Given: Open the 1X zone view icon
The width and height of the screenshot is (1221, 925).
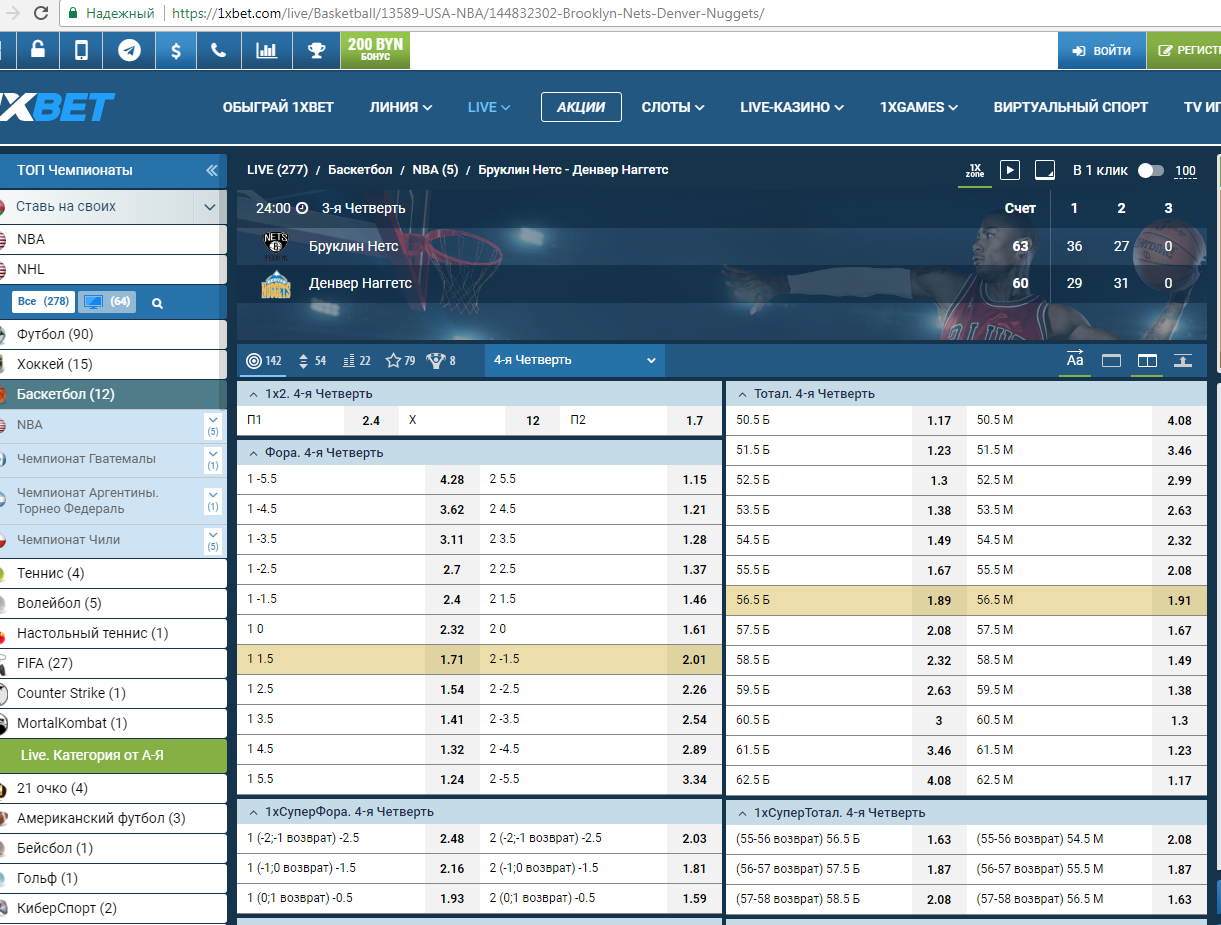Looking at the screenshot, I should pyautogui.click(x=975, y=170).
